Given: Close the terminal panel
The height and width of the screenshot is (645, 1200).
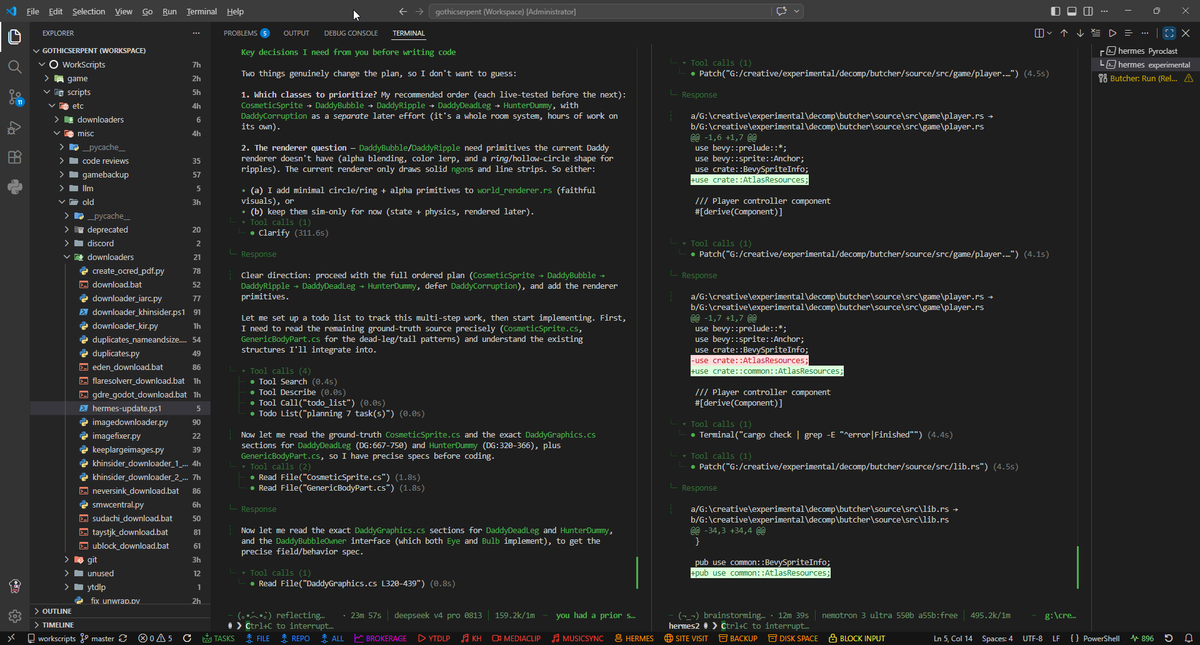Looking at the screenshot, I should click(1185, 33).
